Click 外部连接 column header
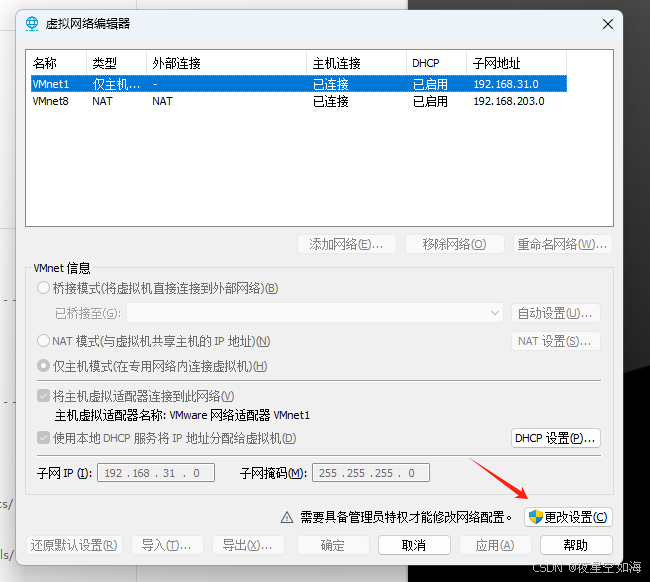The height and width of the screenshot is (582, 650). 226,63
